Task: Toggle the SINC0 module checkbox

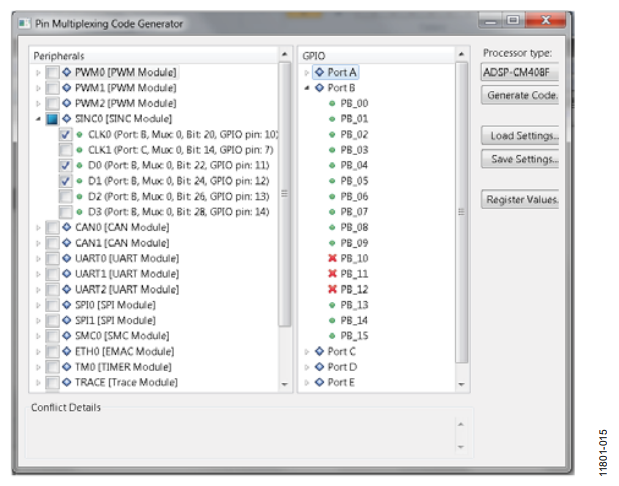Action: tap(52, 119)
